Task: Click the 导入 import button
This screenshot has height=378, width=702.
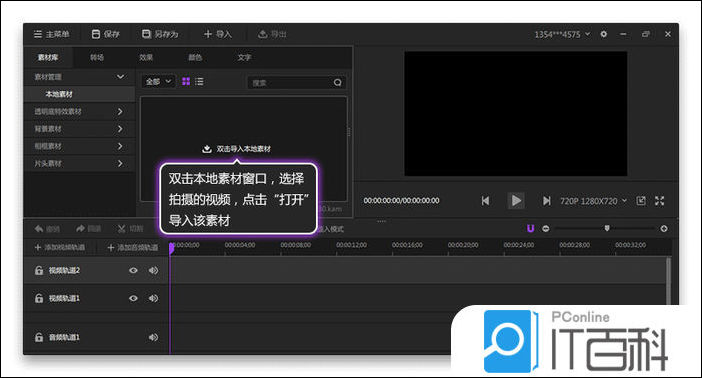Action: click(x=218, y=34)
